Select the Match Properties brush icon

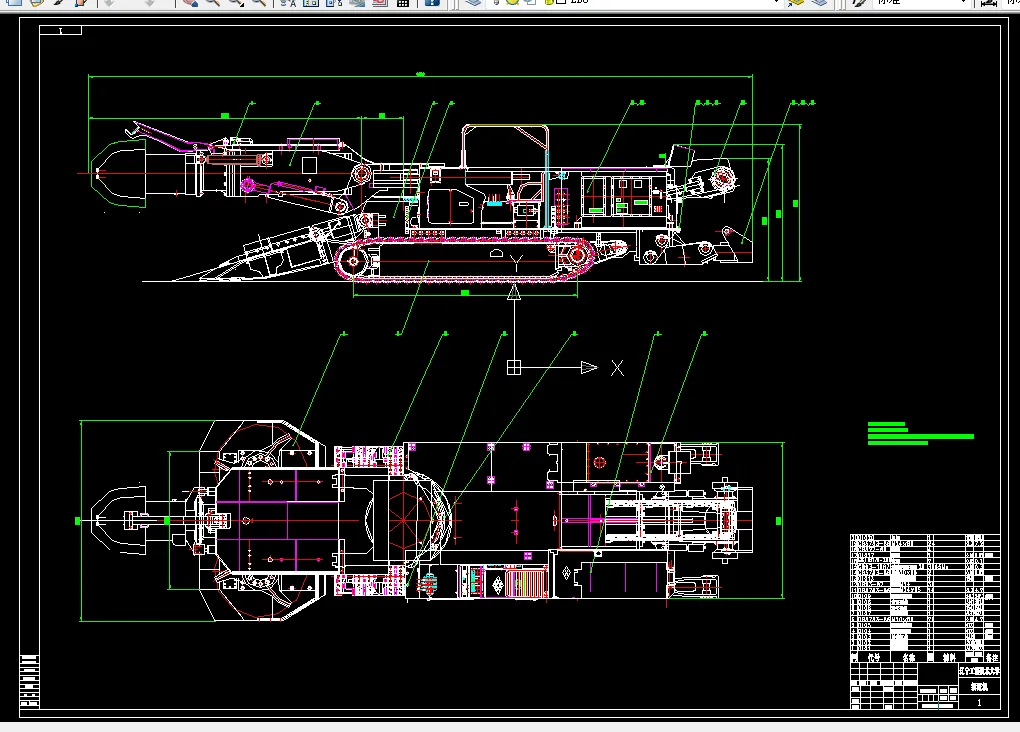click(60, 3)
